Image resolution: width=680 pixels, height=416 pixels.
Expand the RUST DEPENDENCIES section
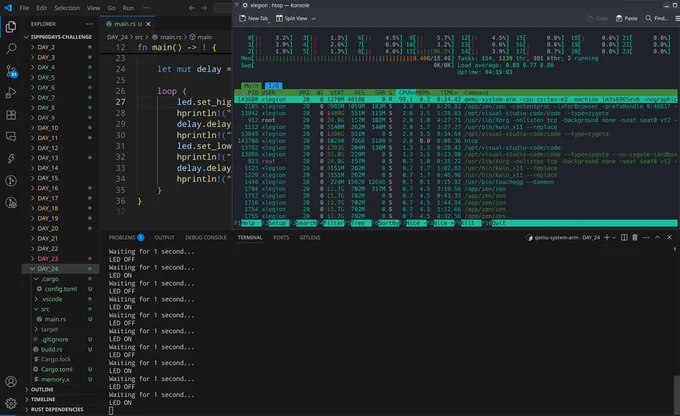point(61,409)
